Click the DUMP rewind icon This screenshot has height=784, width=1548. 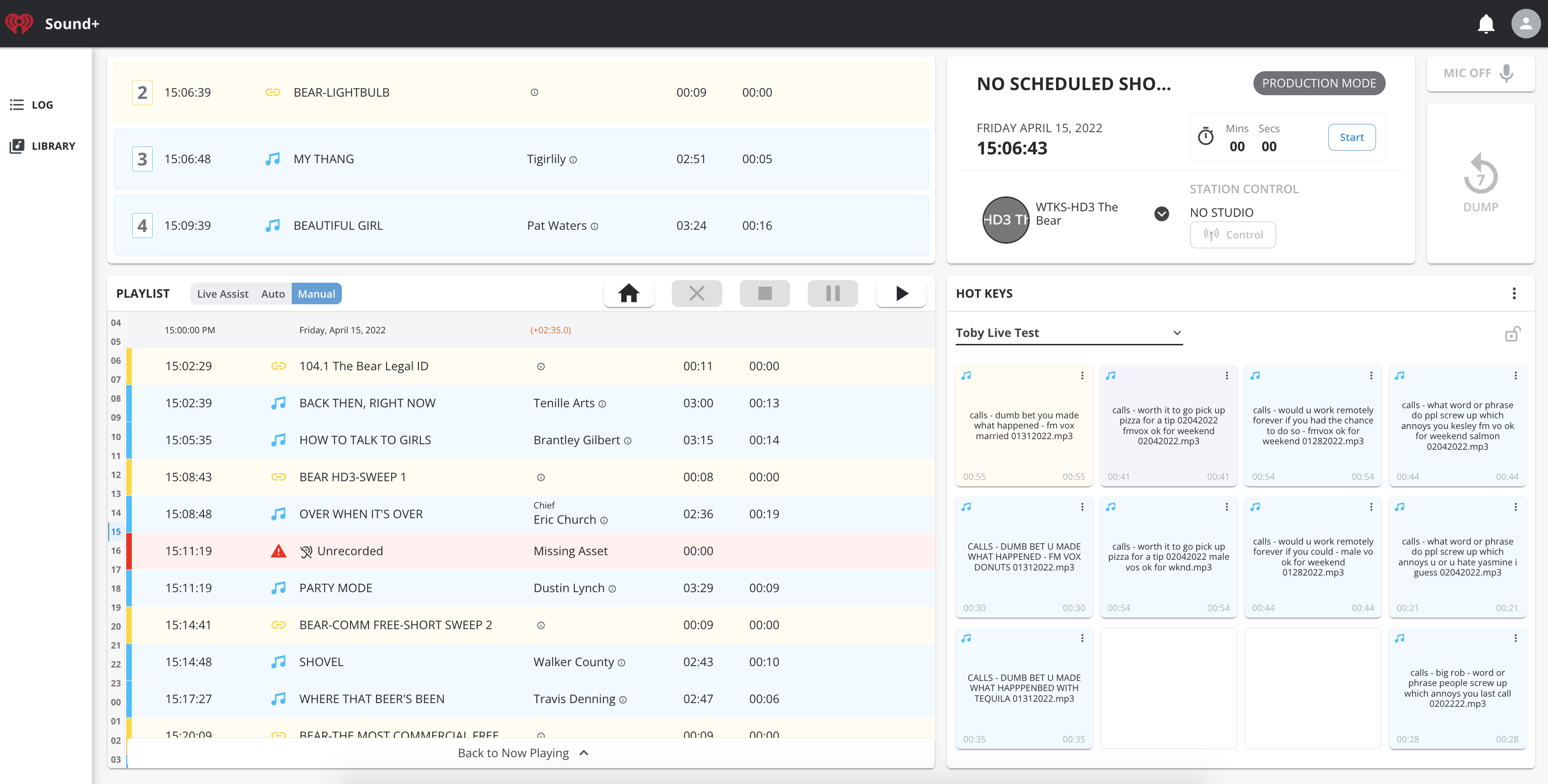[x=1480, y=174]
